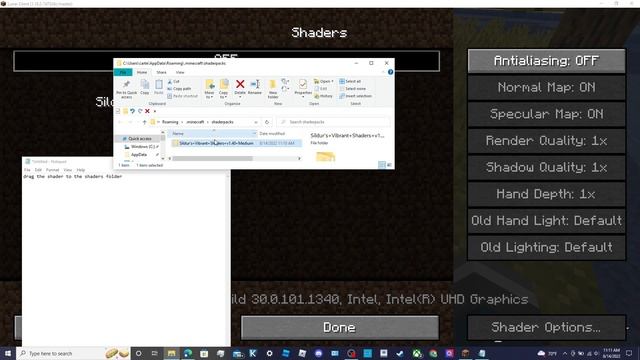The image size is (640, 360).
Task: Open Name column filter dropdown
Action: tap(254, 133)
